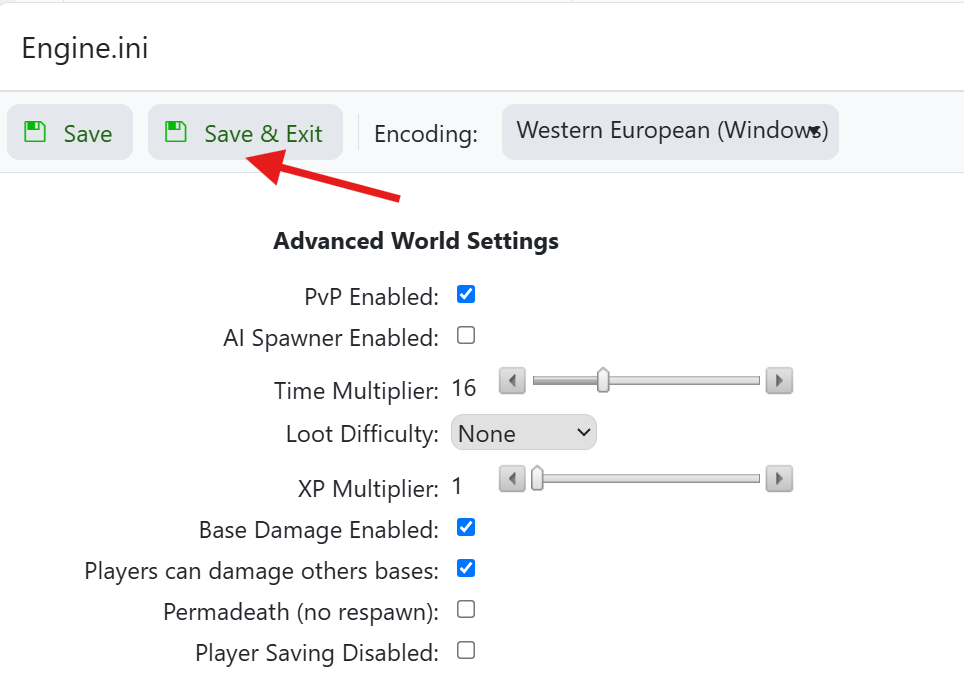964x700 pixels.
Task: Click the Advanced World Settings heading
Action: click(x=416, y=241)
